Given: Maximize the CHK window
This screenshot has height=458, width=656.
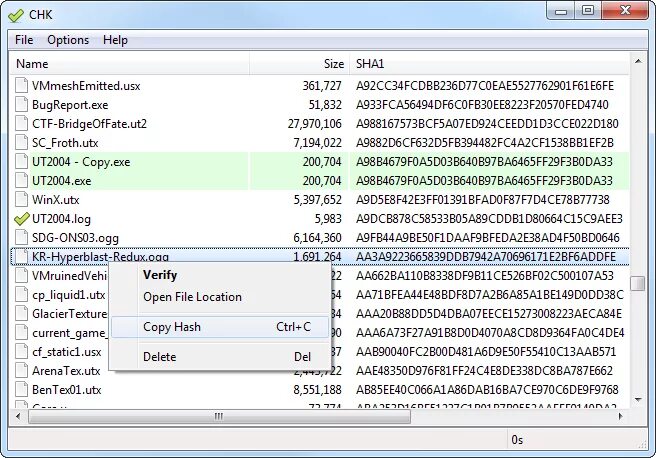Looking at the screenshot, I should click(x=588, y=11).
